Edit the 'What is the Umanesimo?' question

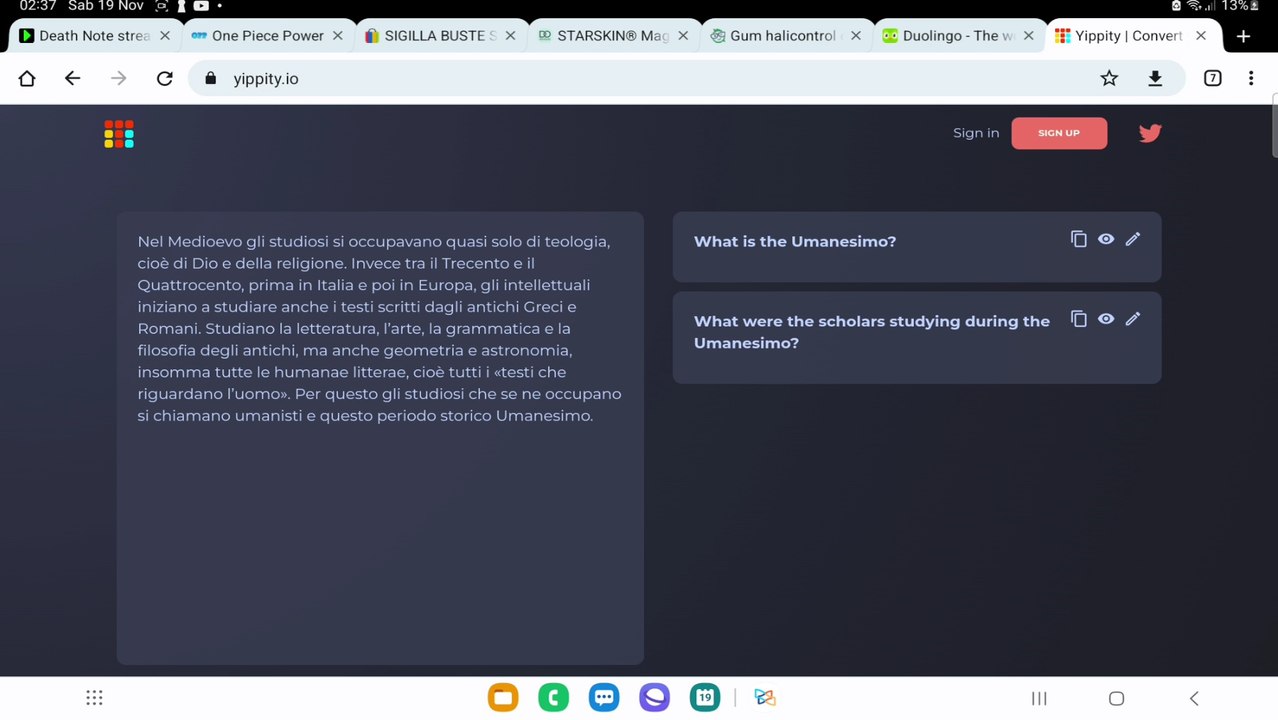click(x=1133, y=239)
